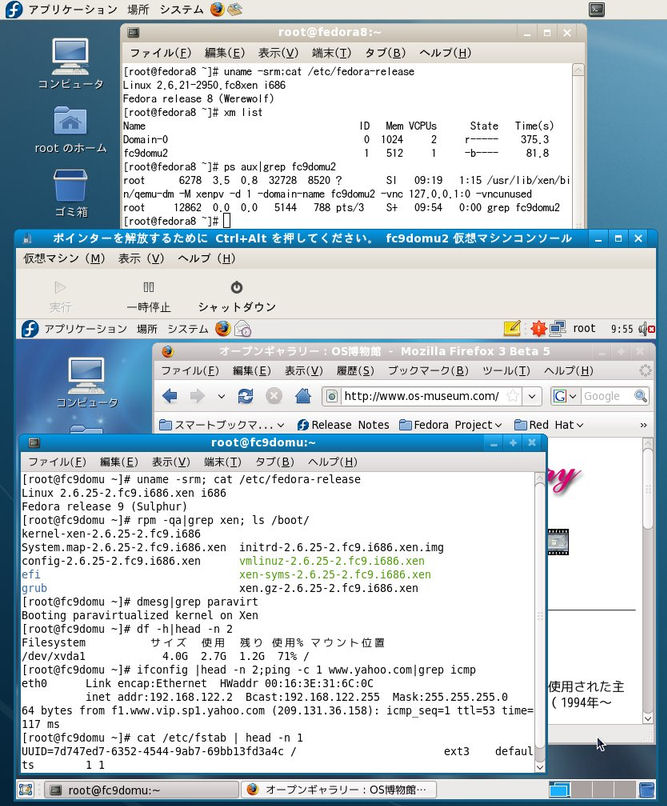
Task: Open the URL bar history dropdown
Action: point(532,396)
